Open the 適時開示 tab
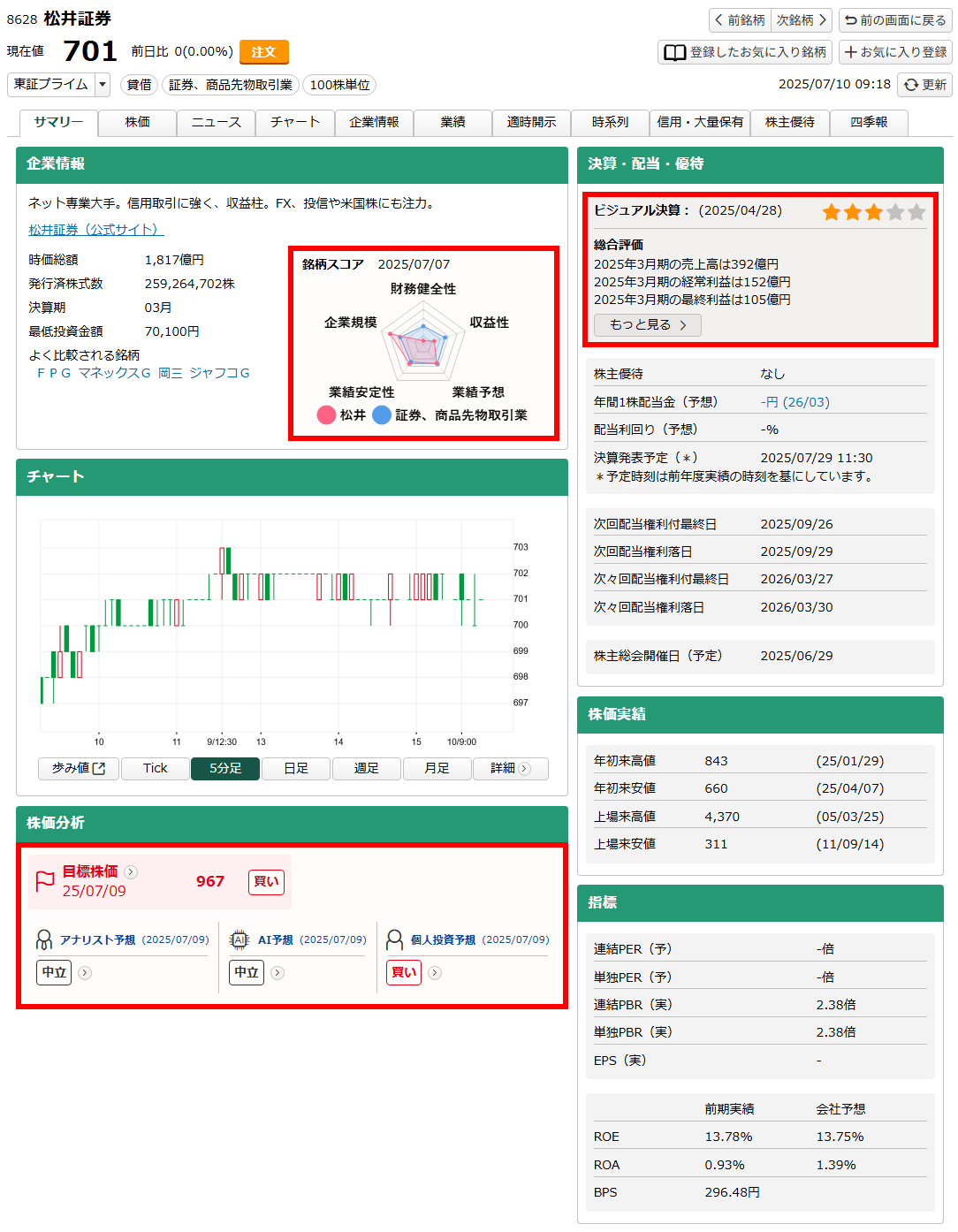The width and height of the screenshot is (958, 1232). (531, 123)
